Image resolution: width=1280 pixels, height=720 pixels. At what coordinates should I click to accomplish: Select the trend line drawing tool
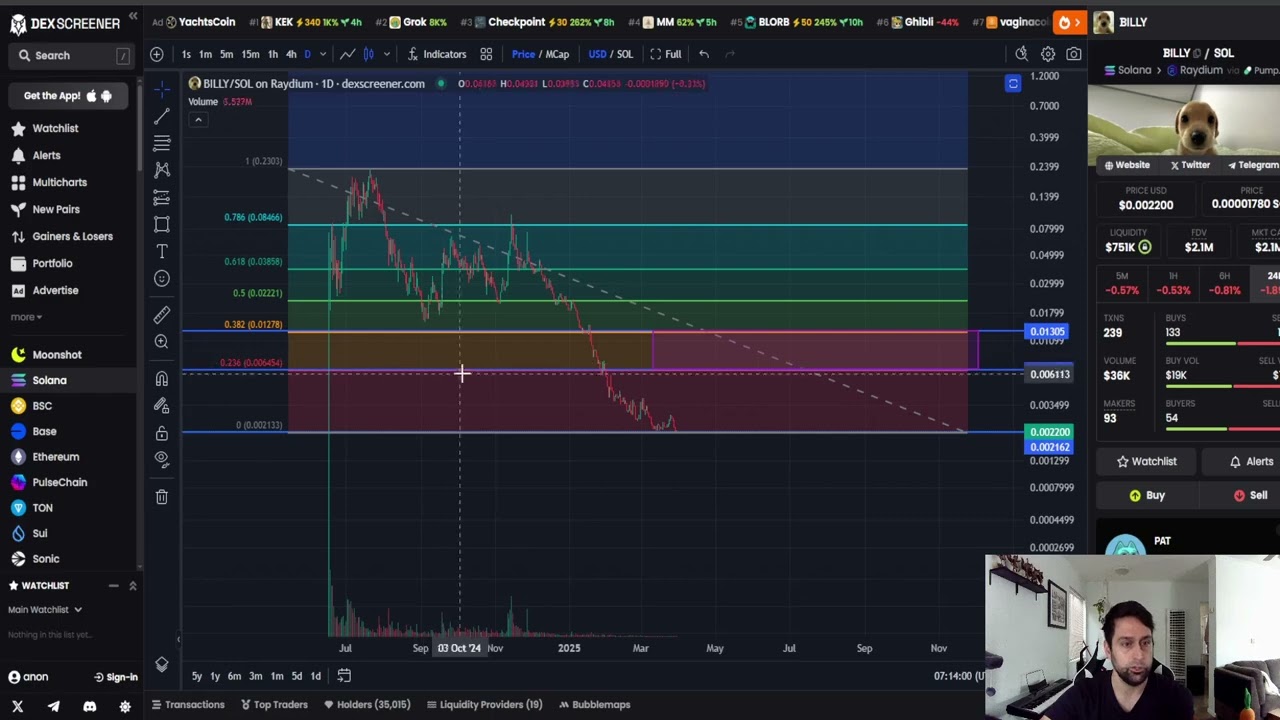click(162, 116)
